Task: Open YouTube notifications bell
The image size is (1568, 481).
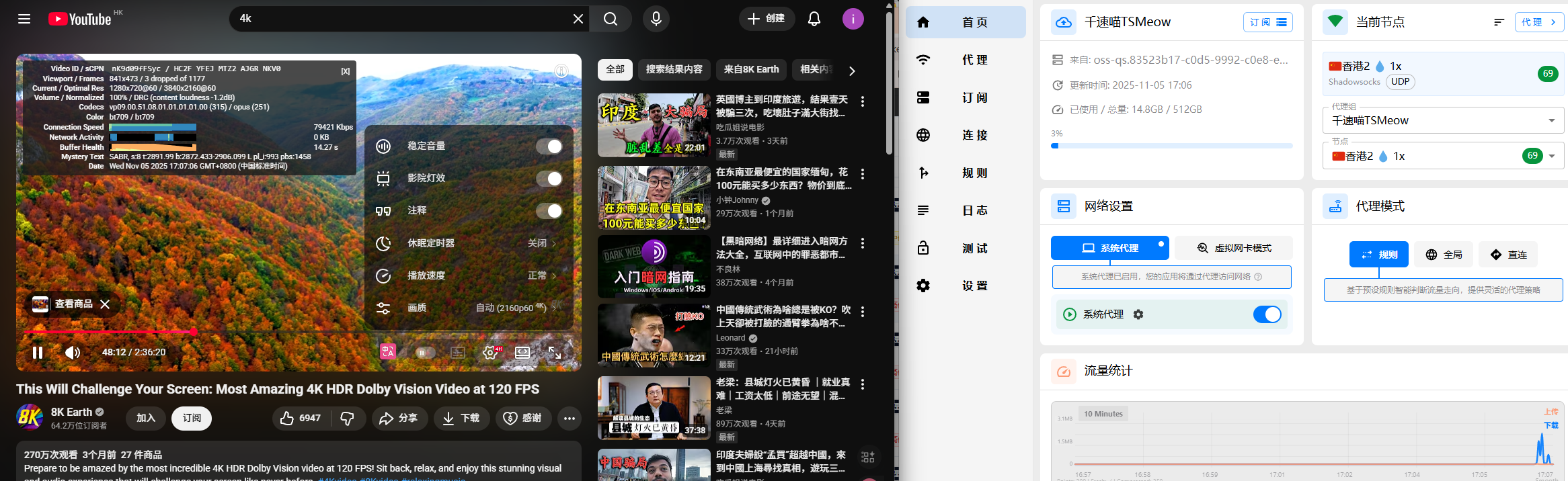Action: pyautogui.click(x=814, y=19)
